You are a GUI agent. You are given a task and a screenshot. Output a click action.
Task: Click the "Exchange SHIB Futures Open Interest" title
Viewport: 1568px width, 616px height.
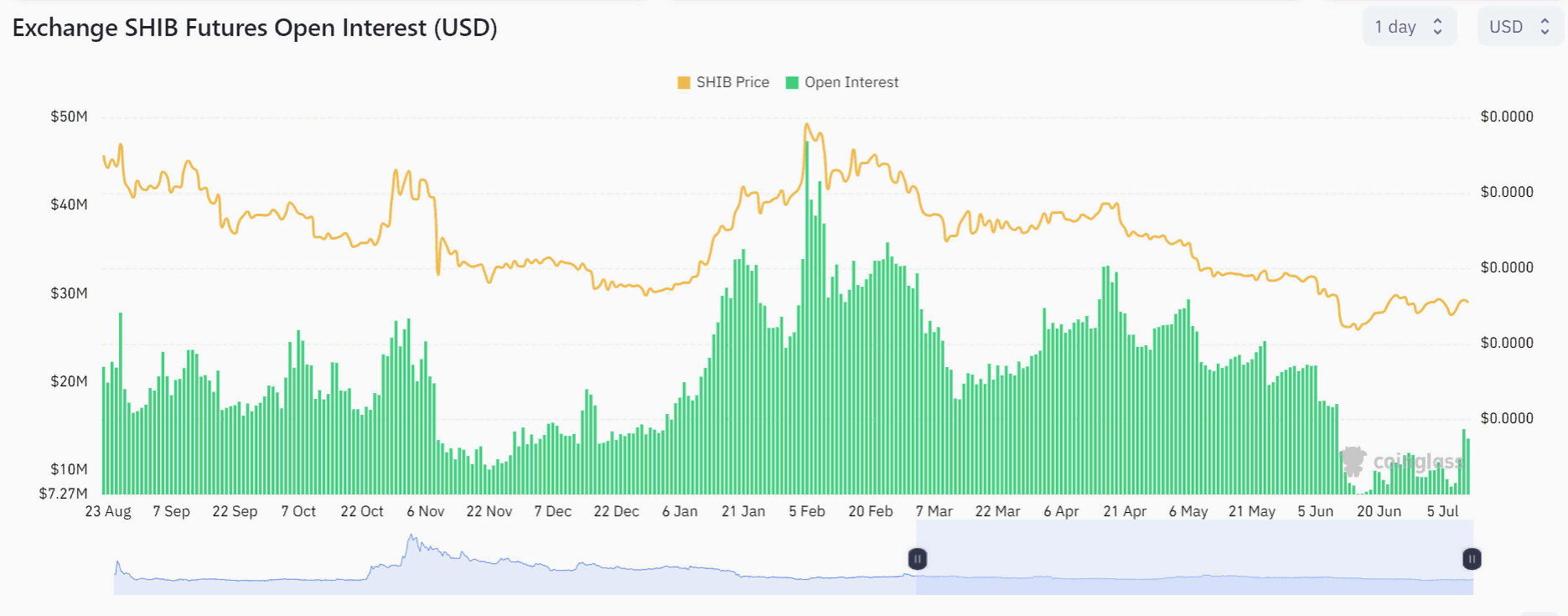pos(255,28)
